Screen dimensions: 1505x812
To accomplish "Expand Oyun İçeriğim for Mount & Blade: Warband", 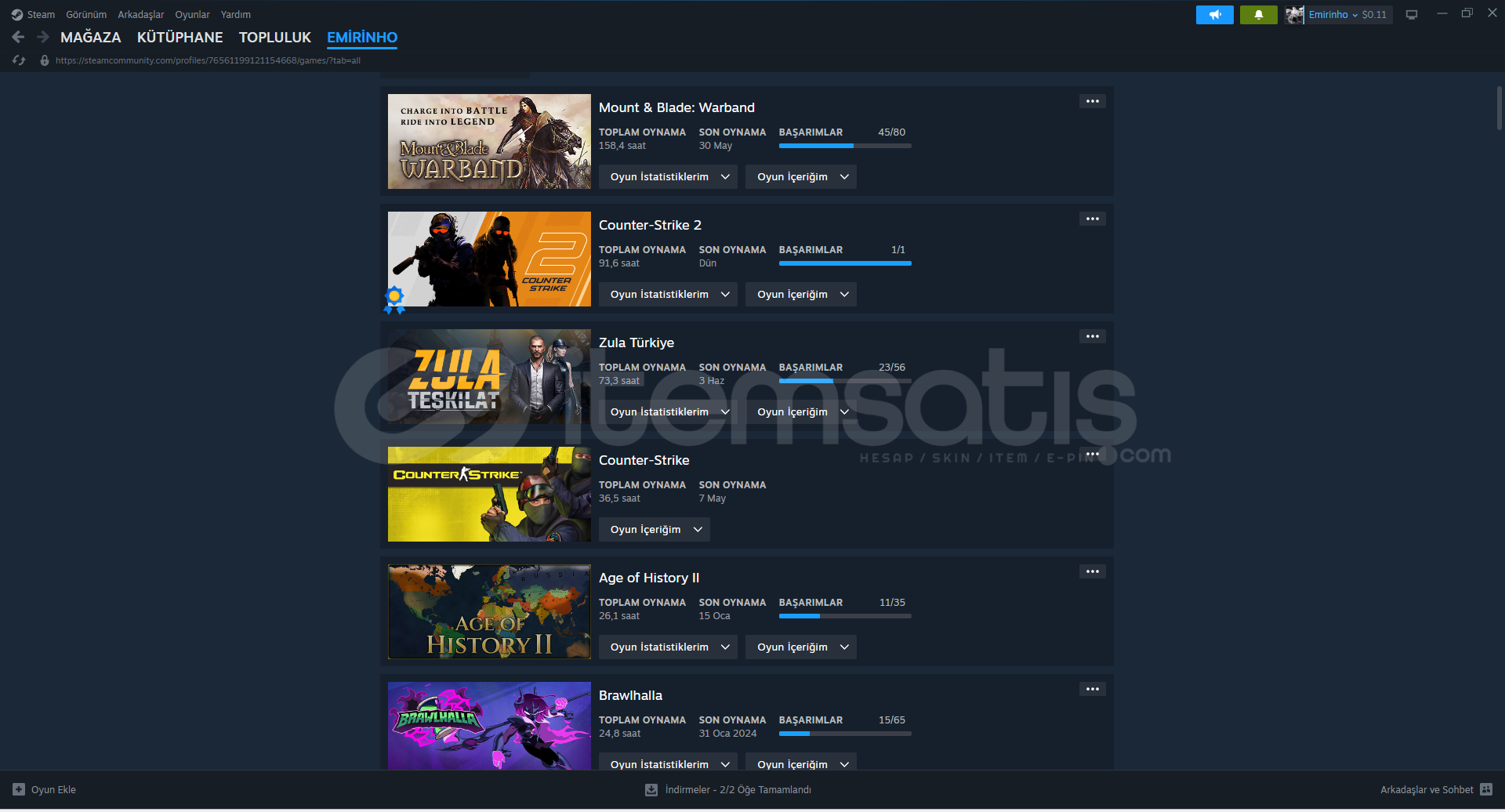I will pyautogui.click(x=801, y=177).
